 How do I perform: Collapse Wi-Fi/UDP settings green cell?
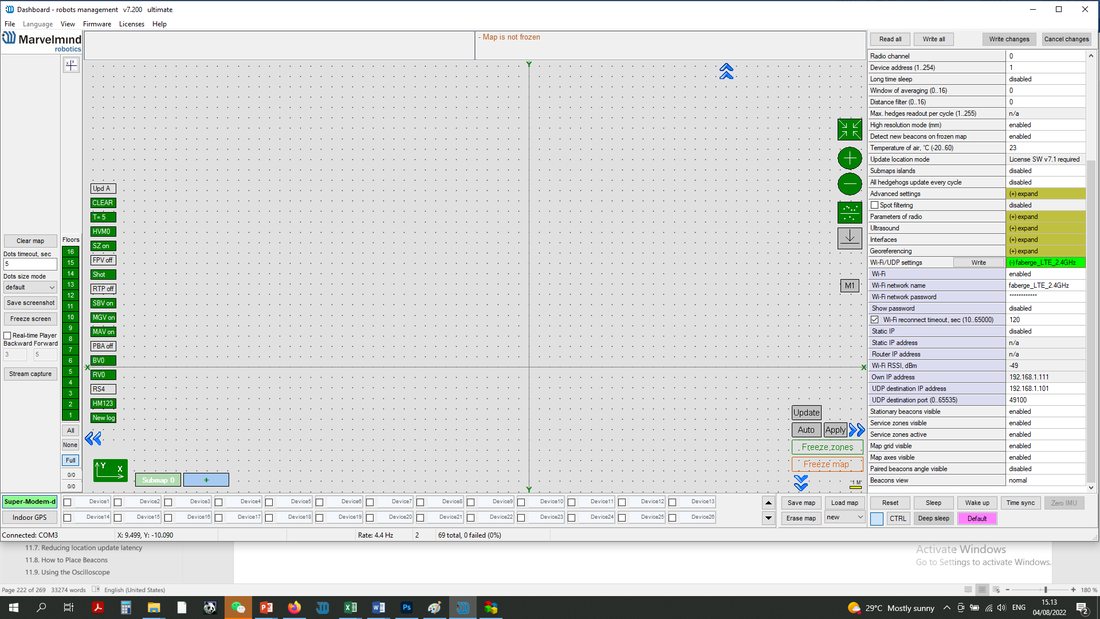tap(1046, 262)
